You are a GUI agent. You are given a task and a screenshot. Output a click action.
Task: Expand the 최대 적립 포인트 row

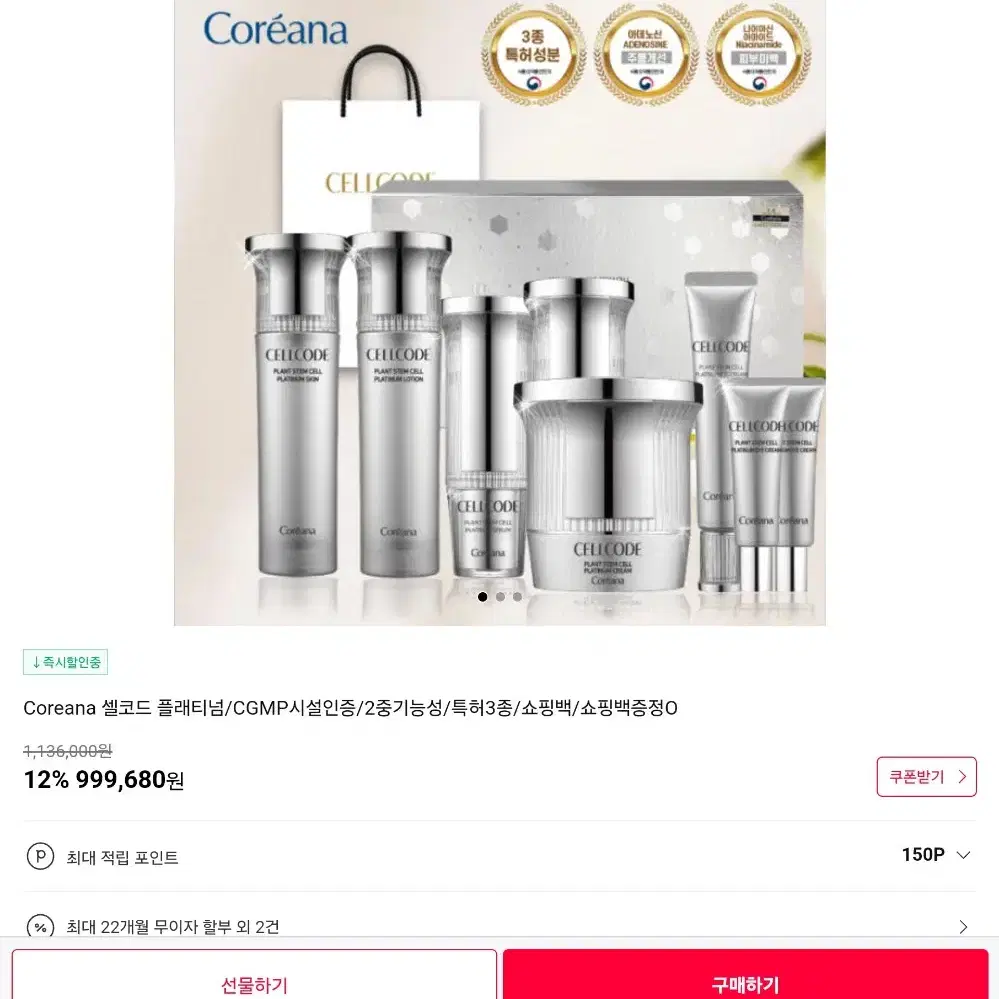tap(500, 856)
